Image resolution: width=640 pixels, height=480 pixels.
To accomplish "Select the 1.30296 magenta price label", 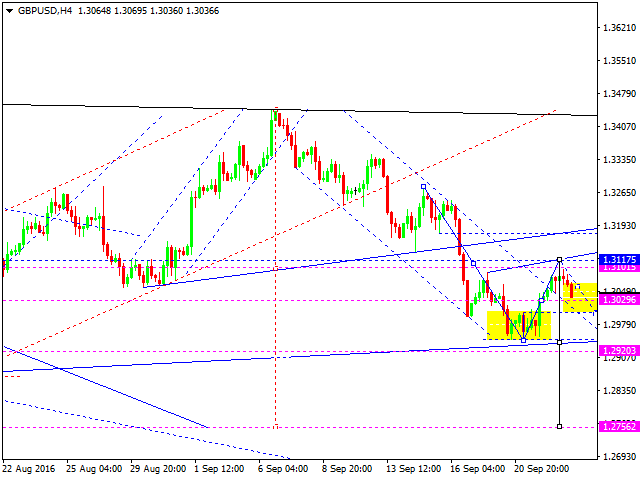I will click(x=620, y=300).
